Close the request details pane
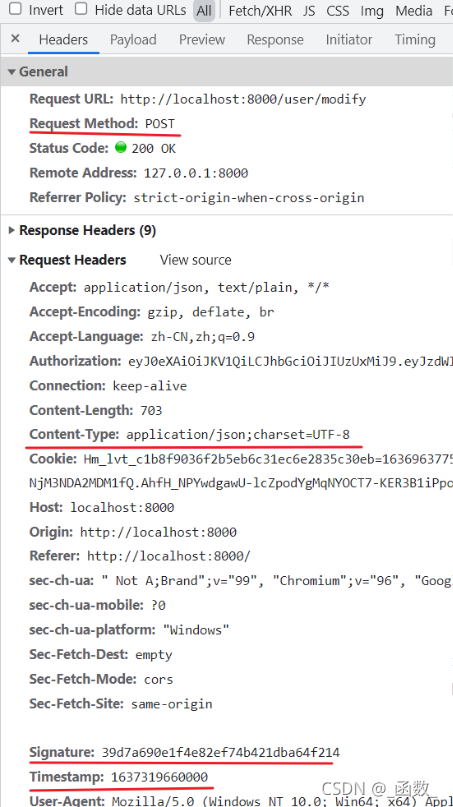This screenshot has height=807, width=453. pyautogui.click(x=15, y=39)
